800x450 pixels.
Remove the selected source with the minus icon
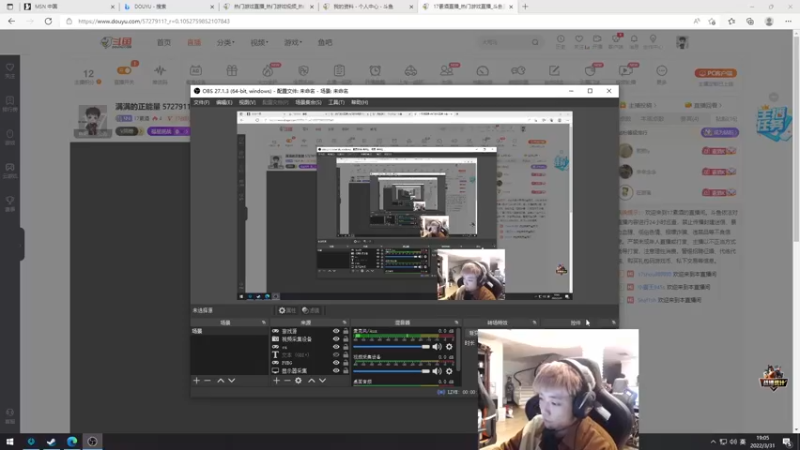[x=287, y=381]
